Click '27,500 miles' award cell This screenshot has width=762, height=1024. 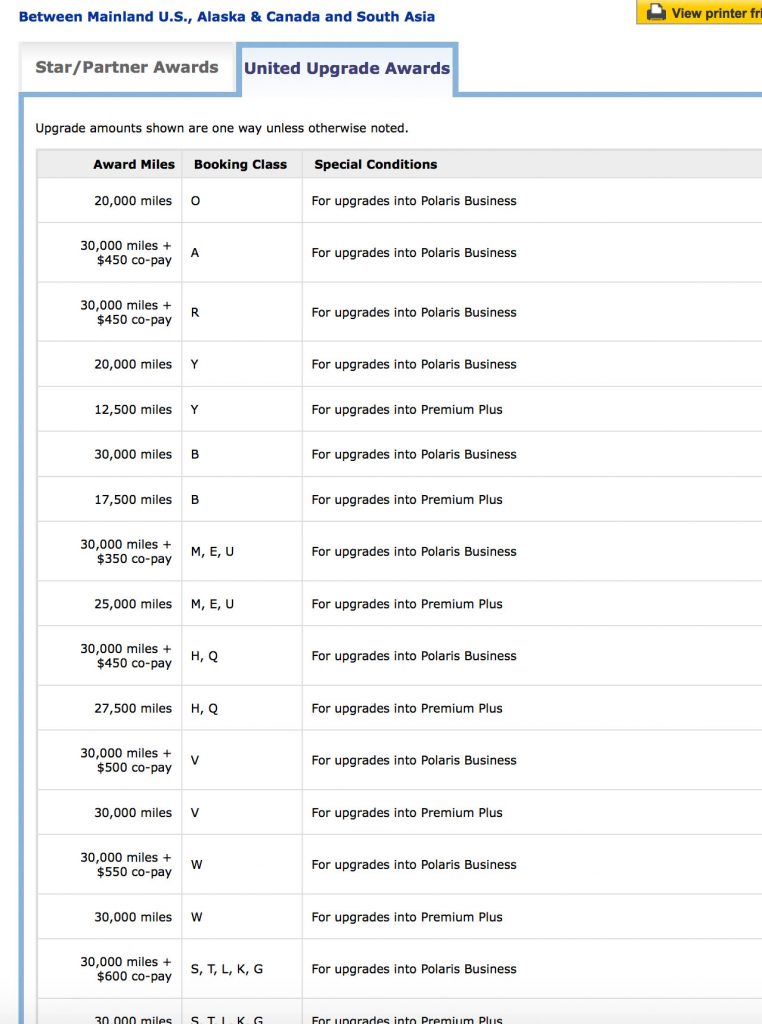pos(133,708)
